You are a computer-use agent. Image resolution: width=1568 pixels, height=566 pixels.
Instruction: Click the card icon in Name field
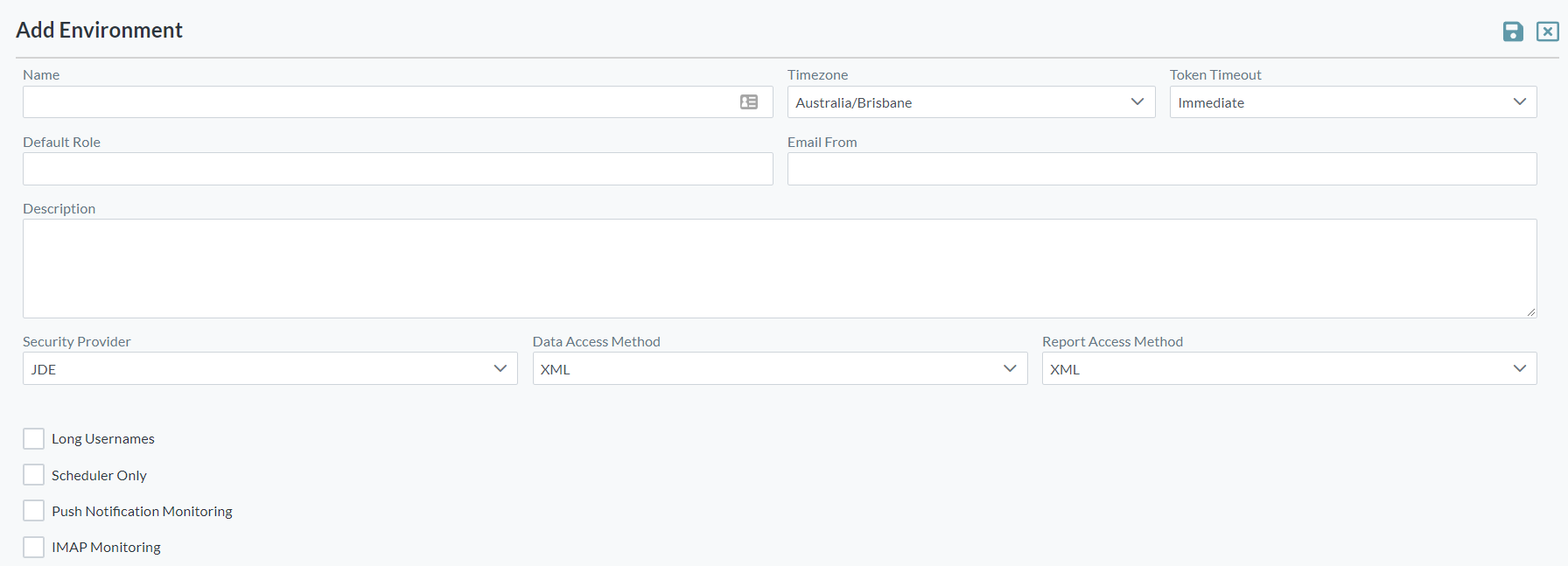749,102
